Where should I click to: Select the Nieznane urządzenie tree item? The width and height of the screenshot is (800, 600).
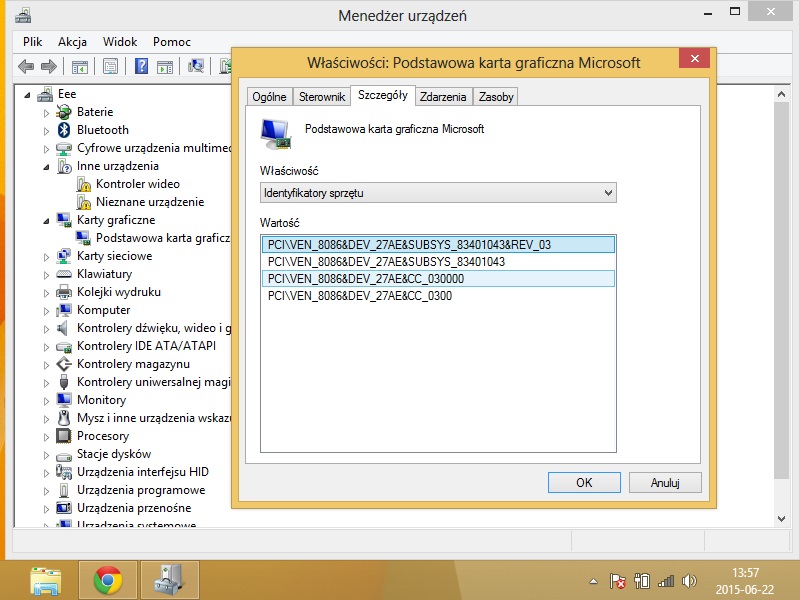[148, 201]
